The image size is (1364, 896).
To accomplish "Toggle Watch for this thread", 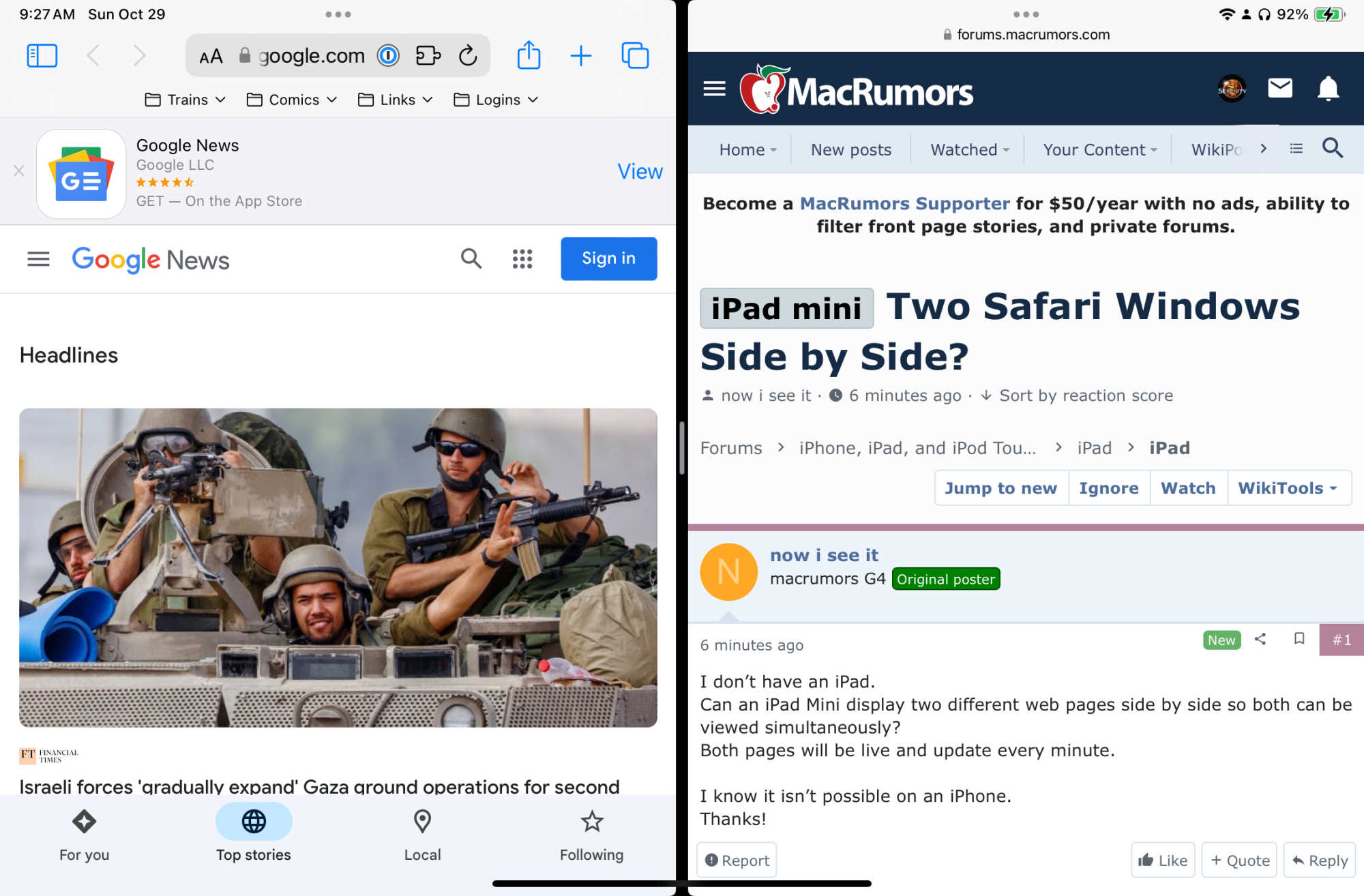I will coord(1188,488).
